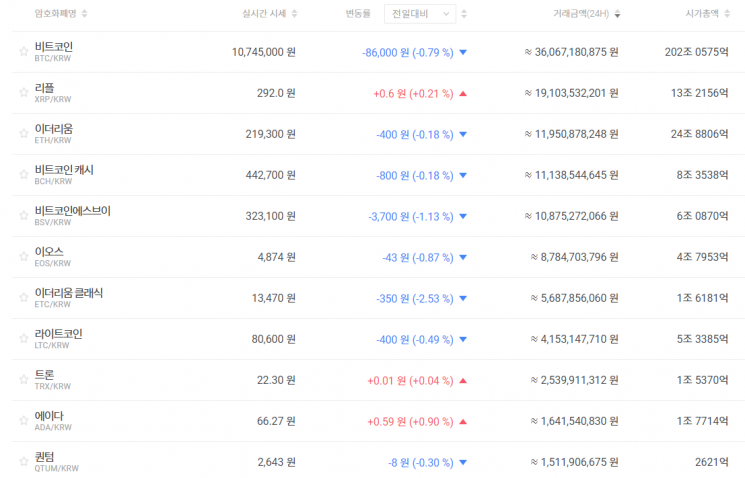Toggle the star next to 비트코인 캐시
The image size is (745, 478).
pos(24,174)
